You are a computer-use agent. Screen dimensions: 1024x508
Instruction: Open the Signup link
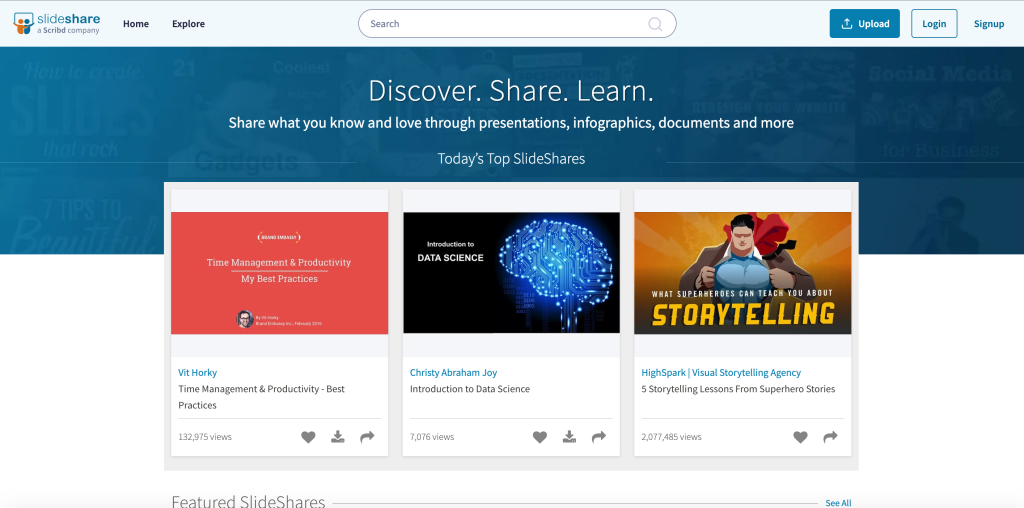[x=989, y=24]
